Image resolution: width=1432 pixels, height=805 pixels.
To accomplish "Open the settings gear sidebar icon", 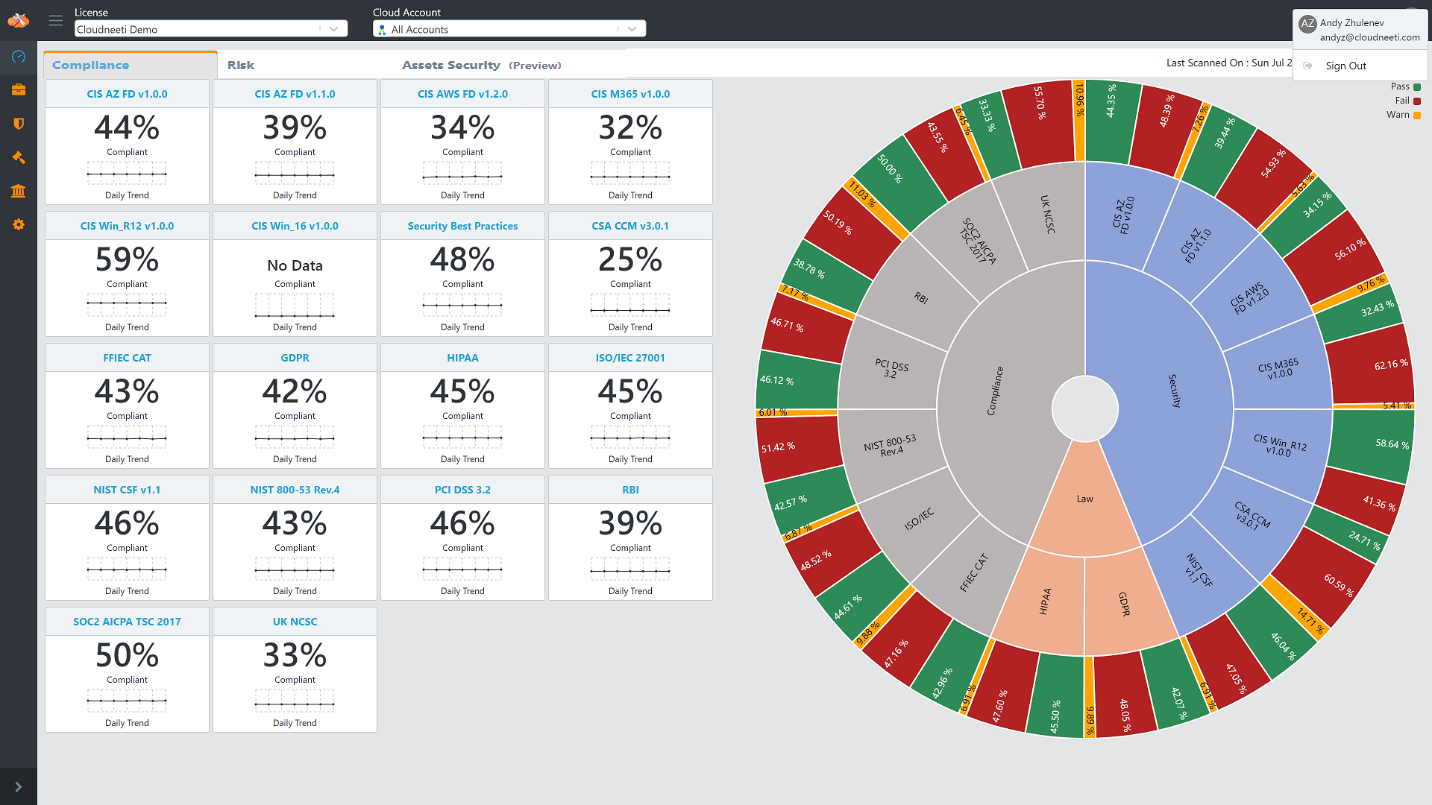I will click(x=18, y=225).
